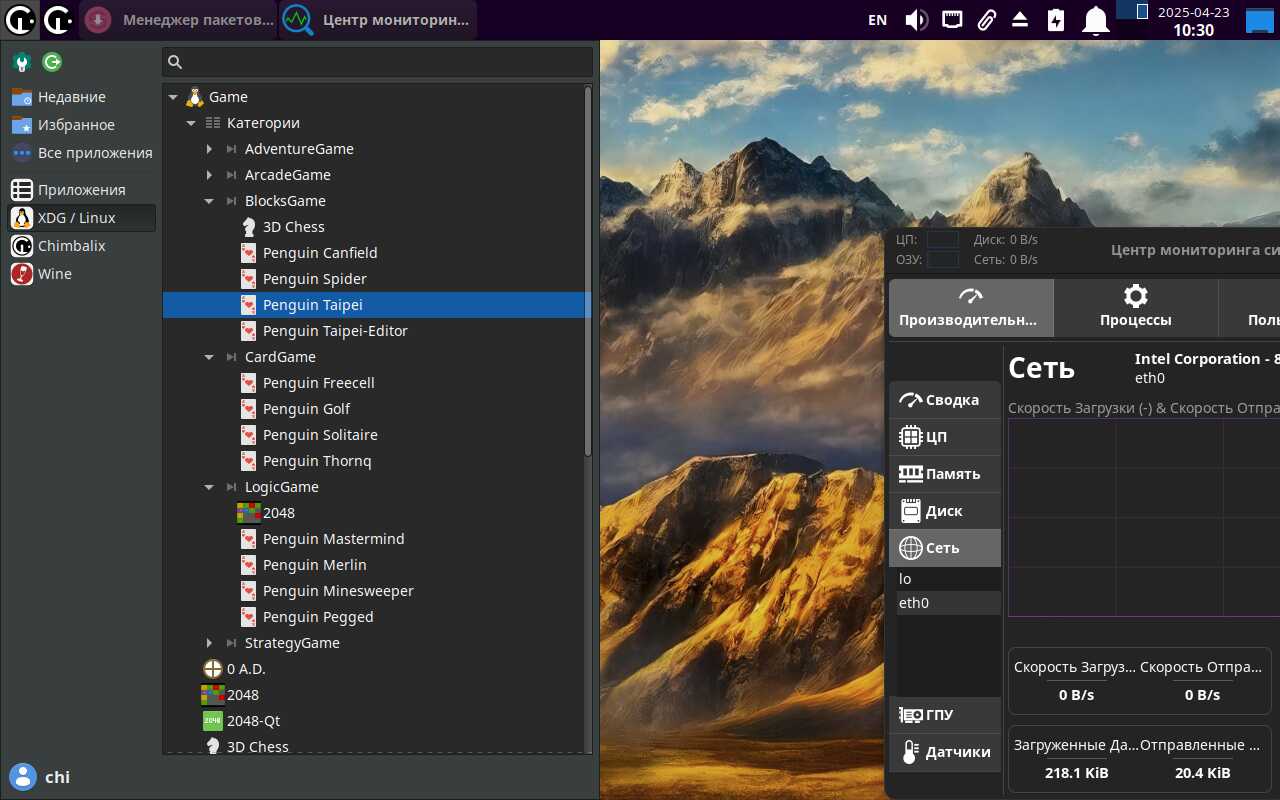Open the battery power indicator

[1056, 20]
